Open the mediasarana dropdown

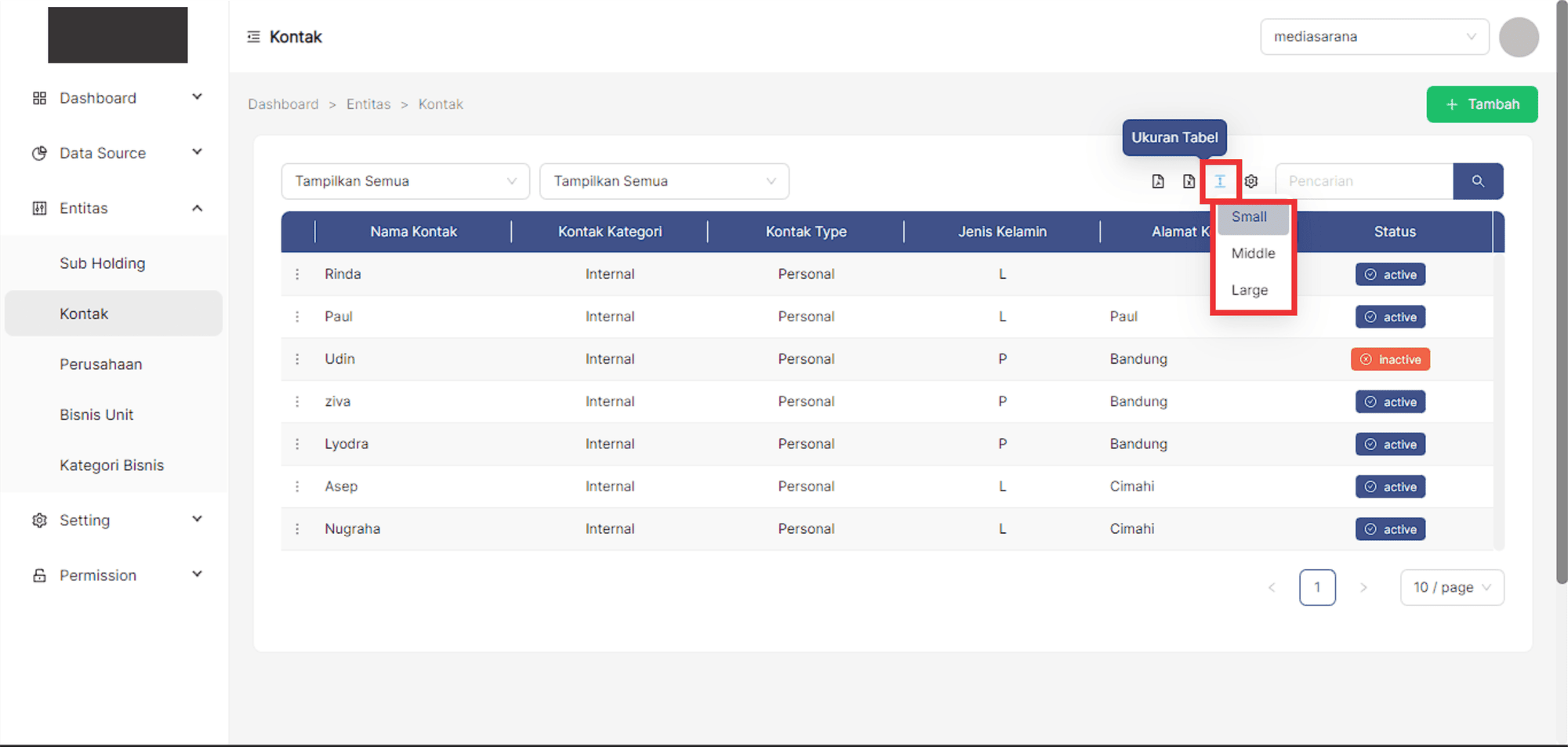(1374, 37)
